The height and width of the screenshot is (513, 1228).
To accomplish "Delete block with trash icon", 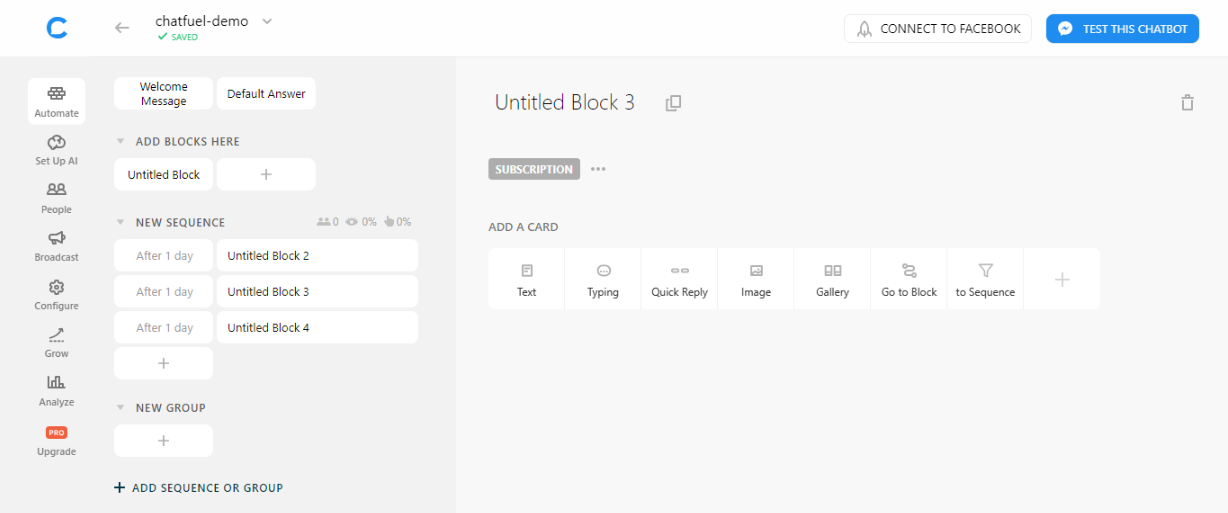I will point(1187,103).
